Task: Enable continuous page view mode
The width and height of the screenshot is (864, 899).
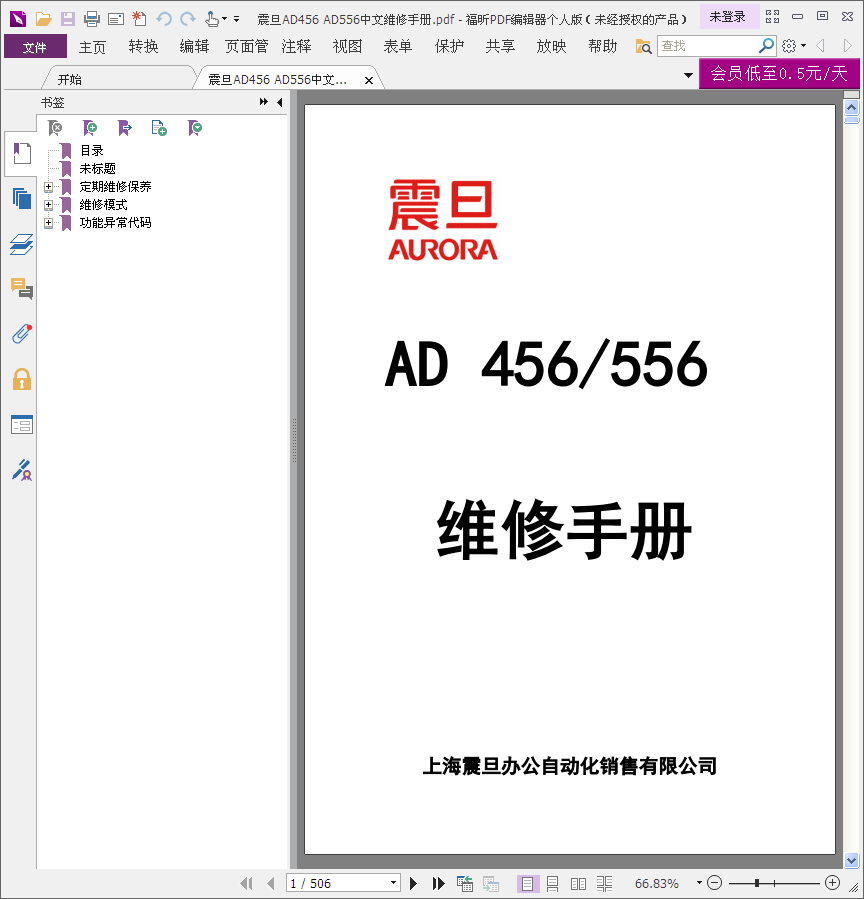Action: tap(553, 884)
